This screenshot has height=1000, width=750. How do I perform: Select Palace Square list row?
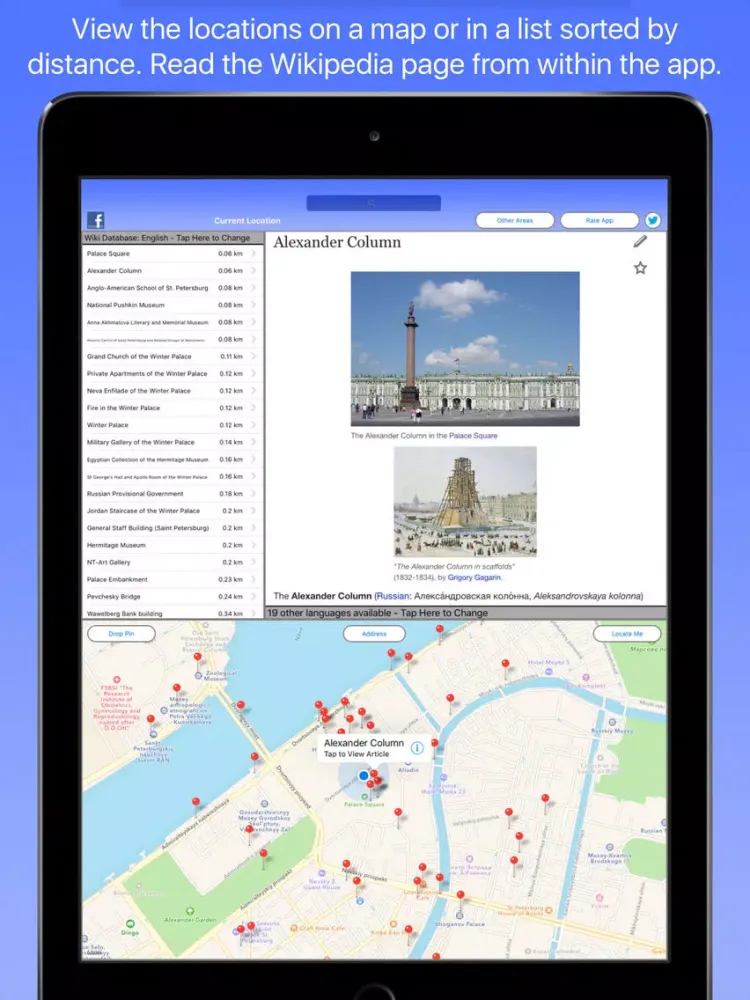coord(173,254)
